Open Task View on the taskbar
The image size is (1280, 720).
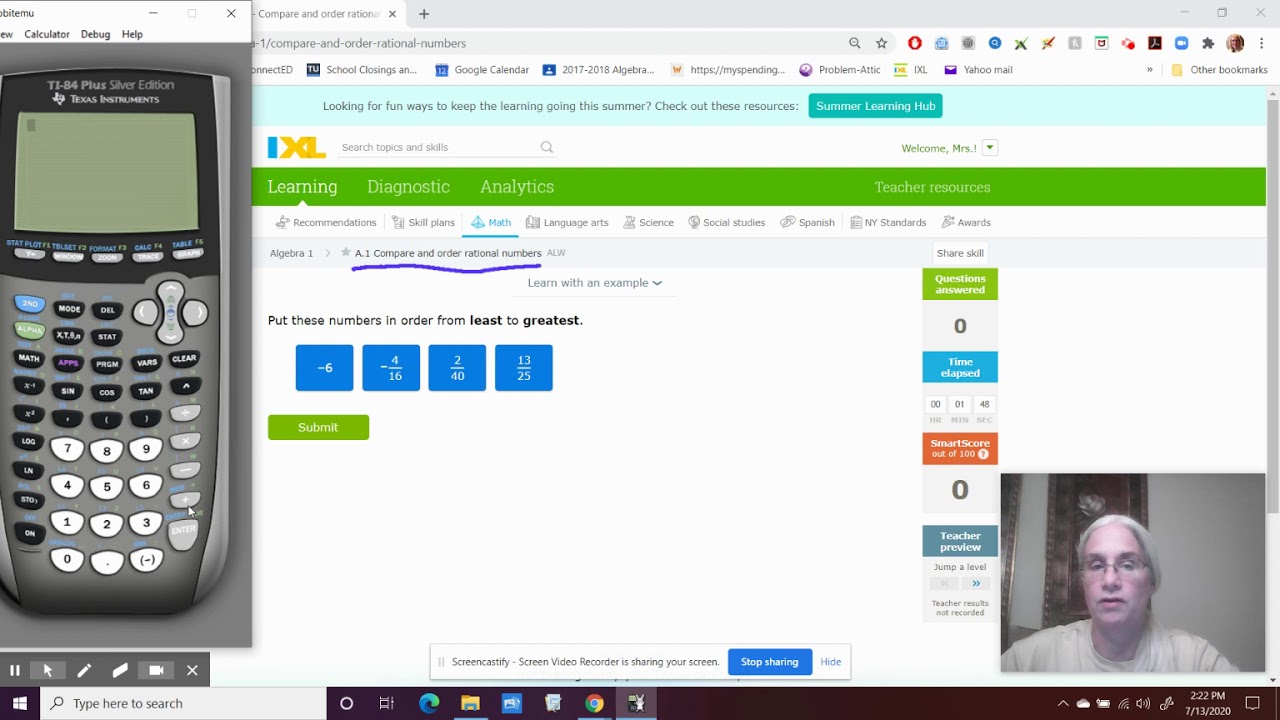click(386, 703)
